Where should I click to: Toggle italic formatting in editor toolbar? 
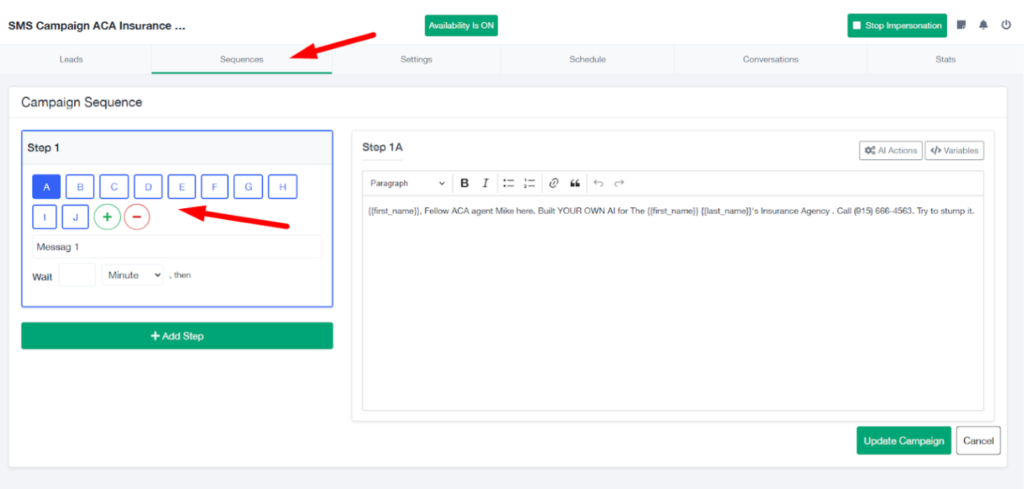(485, 183)
